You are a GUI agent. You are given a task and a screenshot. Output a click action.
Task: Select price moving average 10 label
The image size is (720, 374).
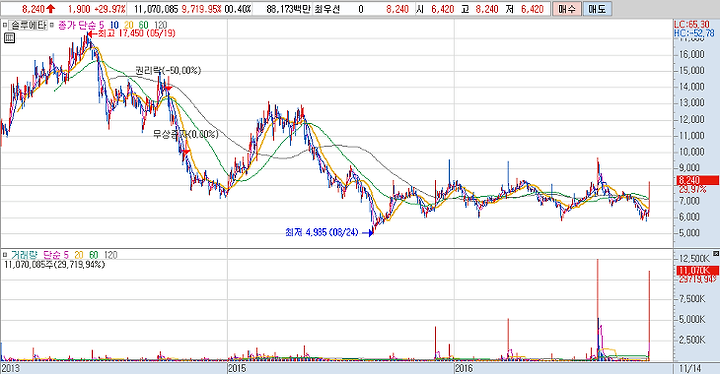click(114, 25)
